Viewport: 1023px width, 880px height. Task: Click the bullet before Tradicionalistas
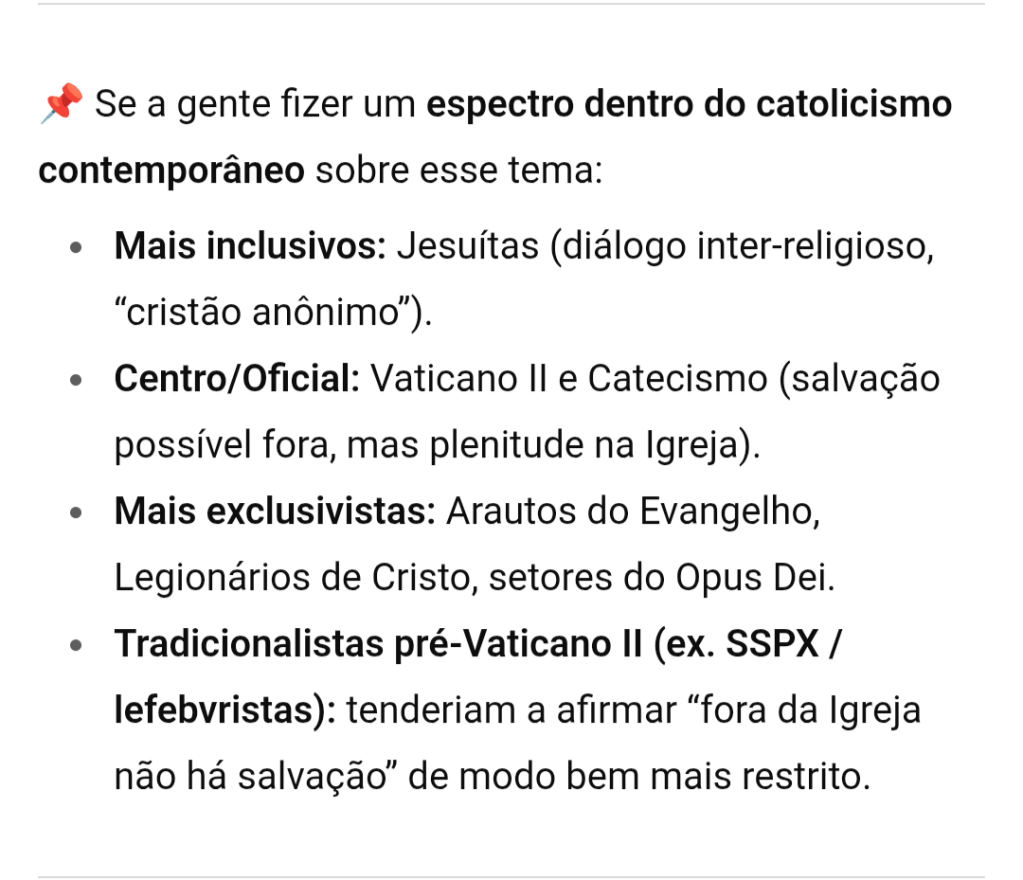tap(77, 646)
